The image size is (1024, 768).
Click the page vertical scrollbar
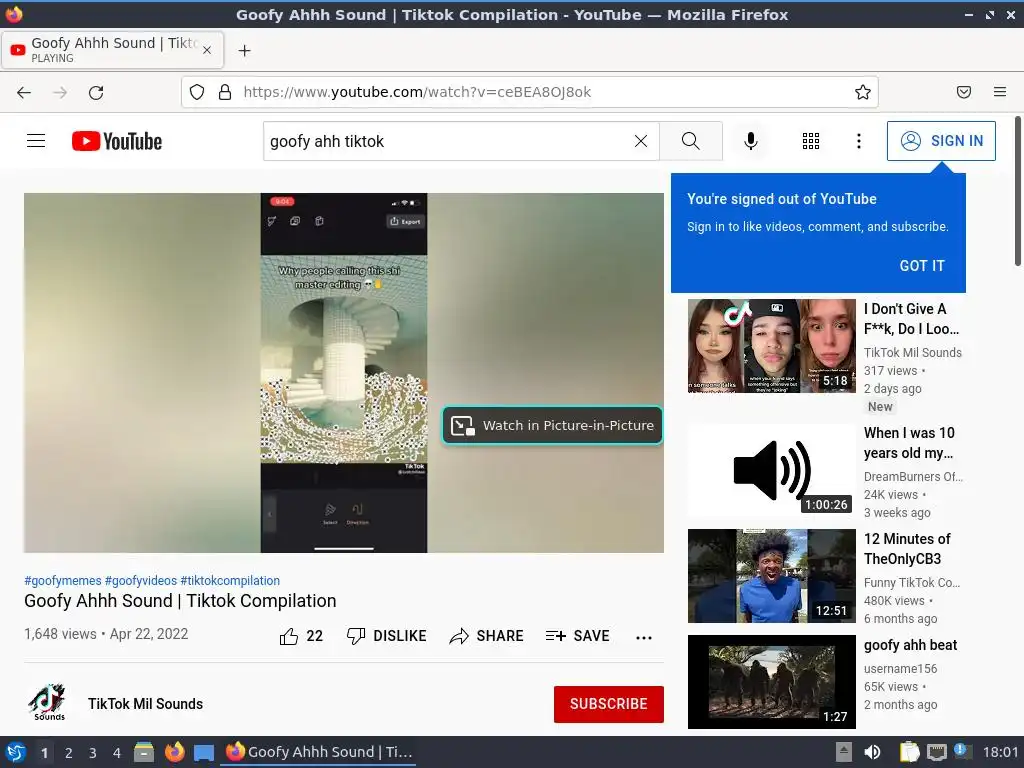[x=1017, y=191]
